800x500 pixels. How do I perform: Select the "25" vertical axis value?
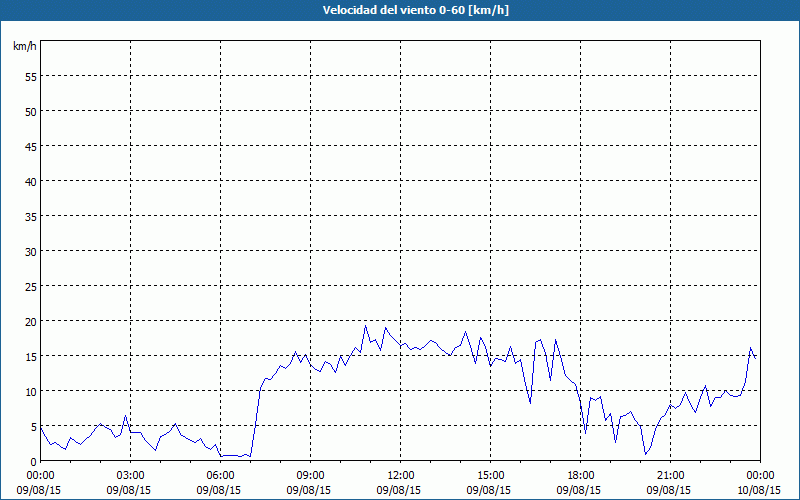click(31, 286)
